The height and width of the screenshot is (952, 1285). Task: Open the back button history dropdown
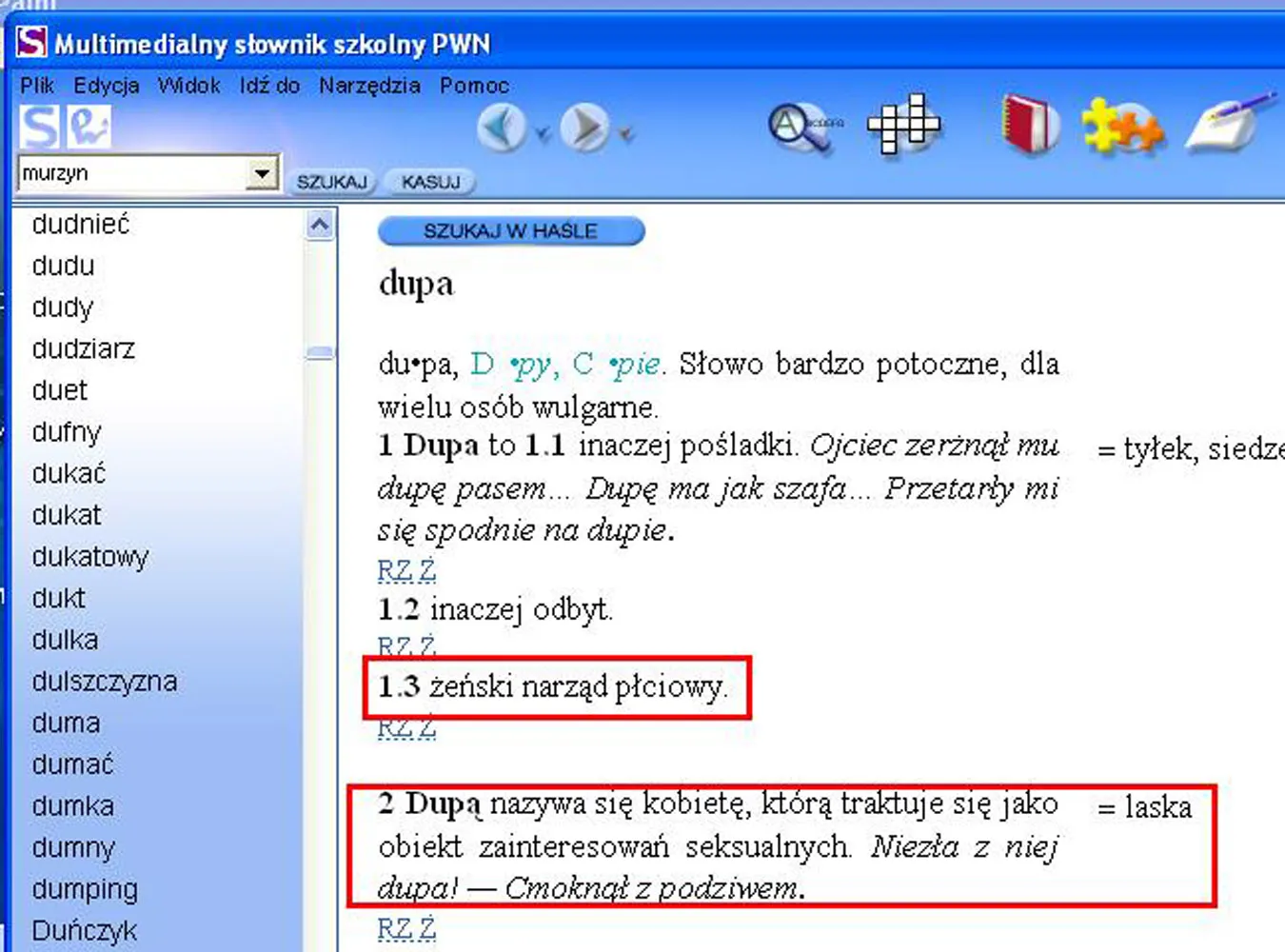(543, 134)
